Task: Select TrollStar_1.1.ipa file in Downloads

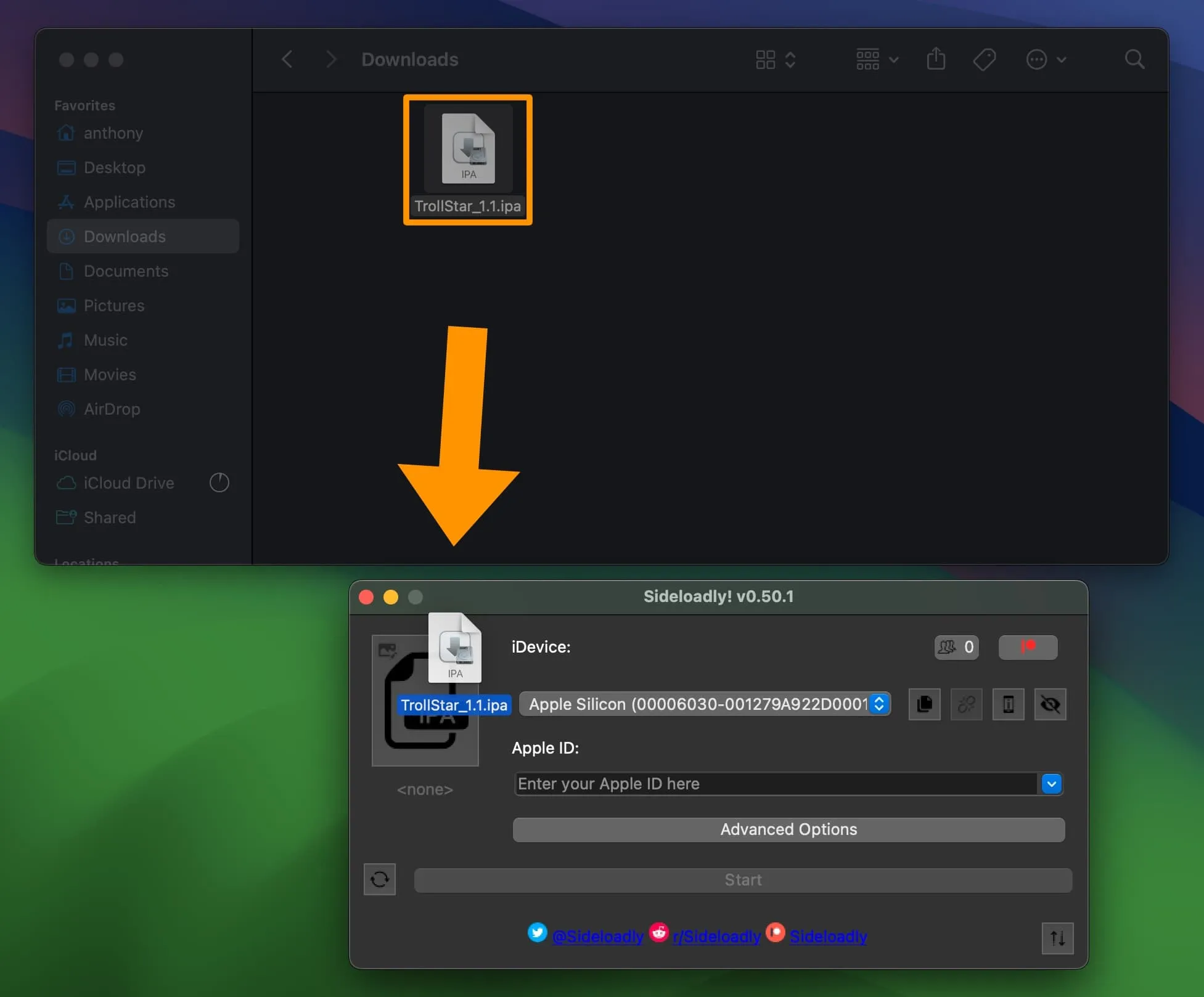Action: (x=468, y=160)
